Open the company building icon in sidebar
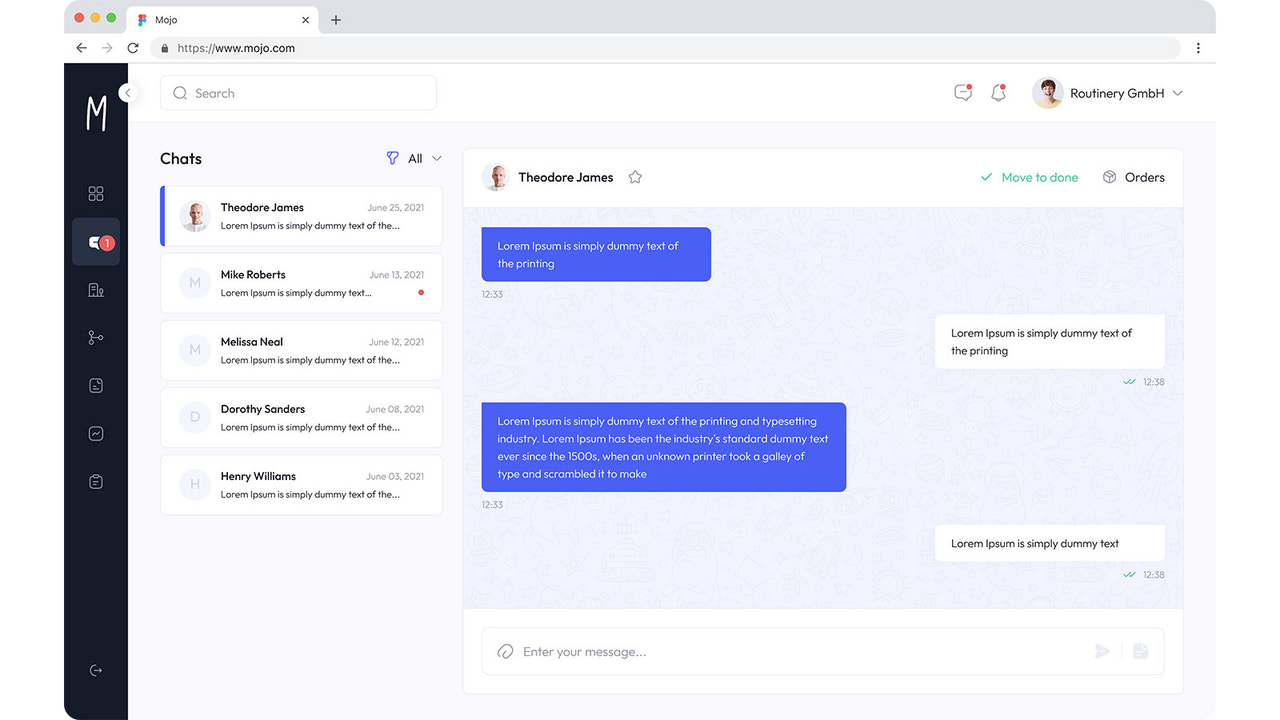 pos(96,289)
